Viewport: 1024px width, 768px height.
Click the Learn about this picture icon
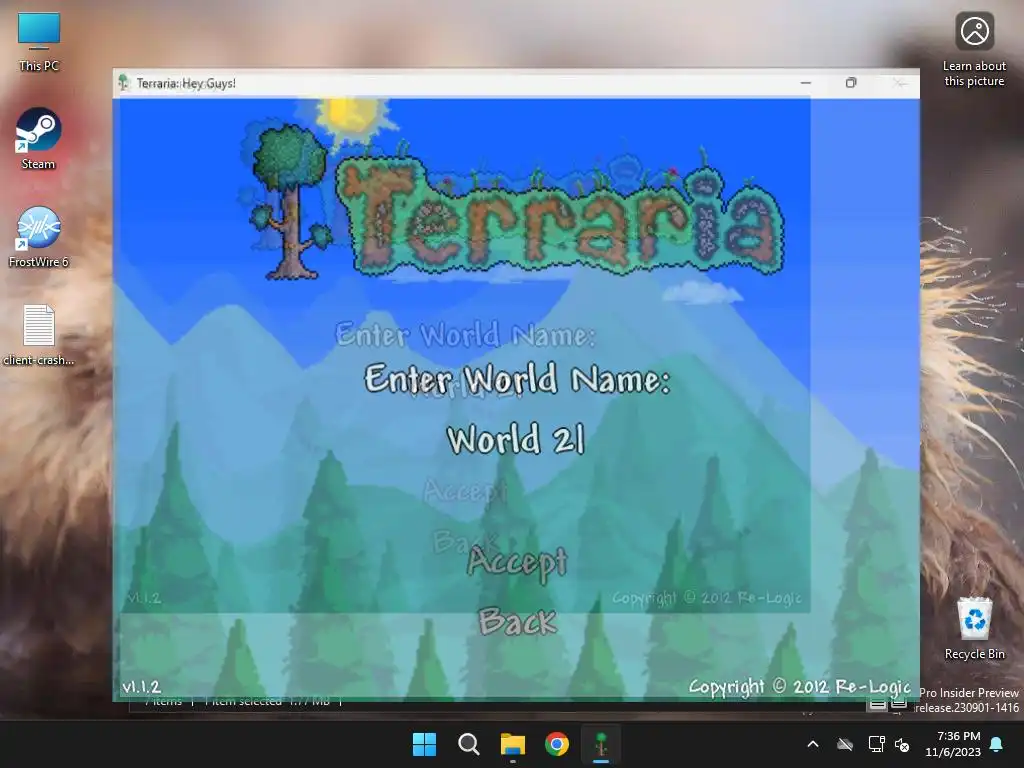coord(974,49)
